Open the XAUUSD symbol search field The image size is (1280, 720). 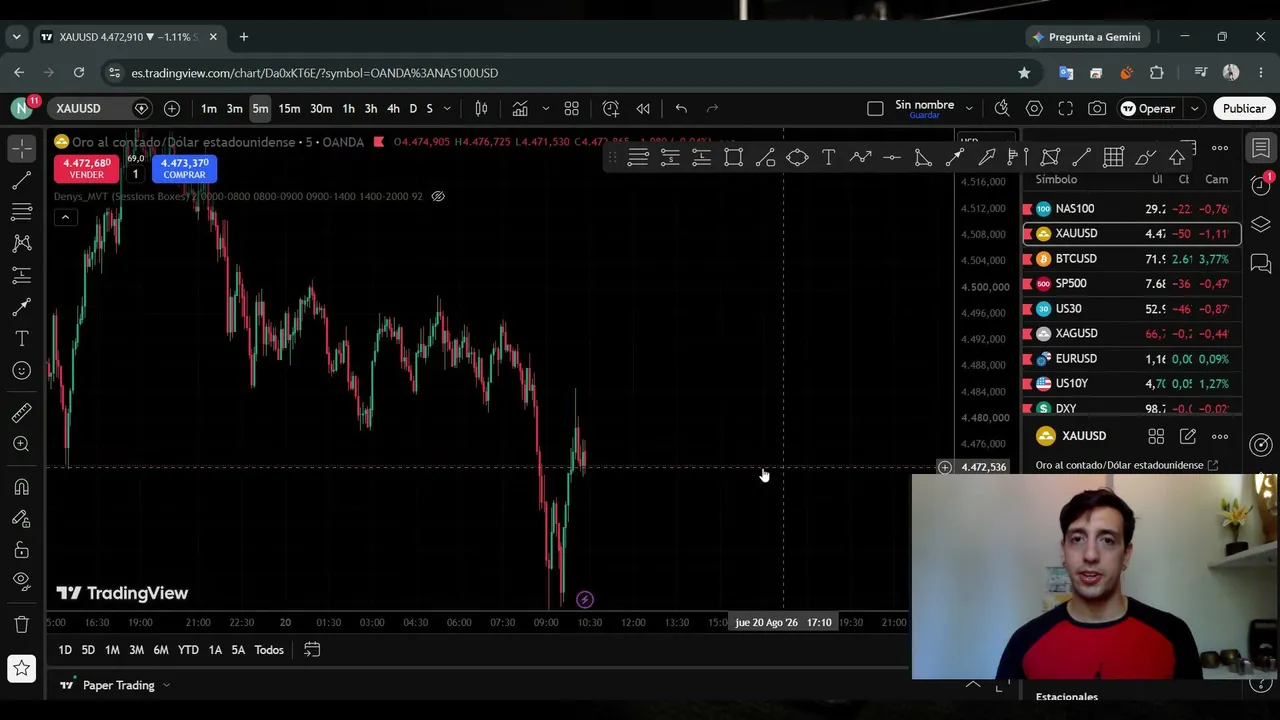click(79, 108)
